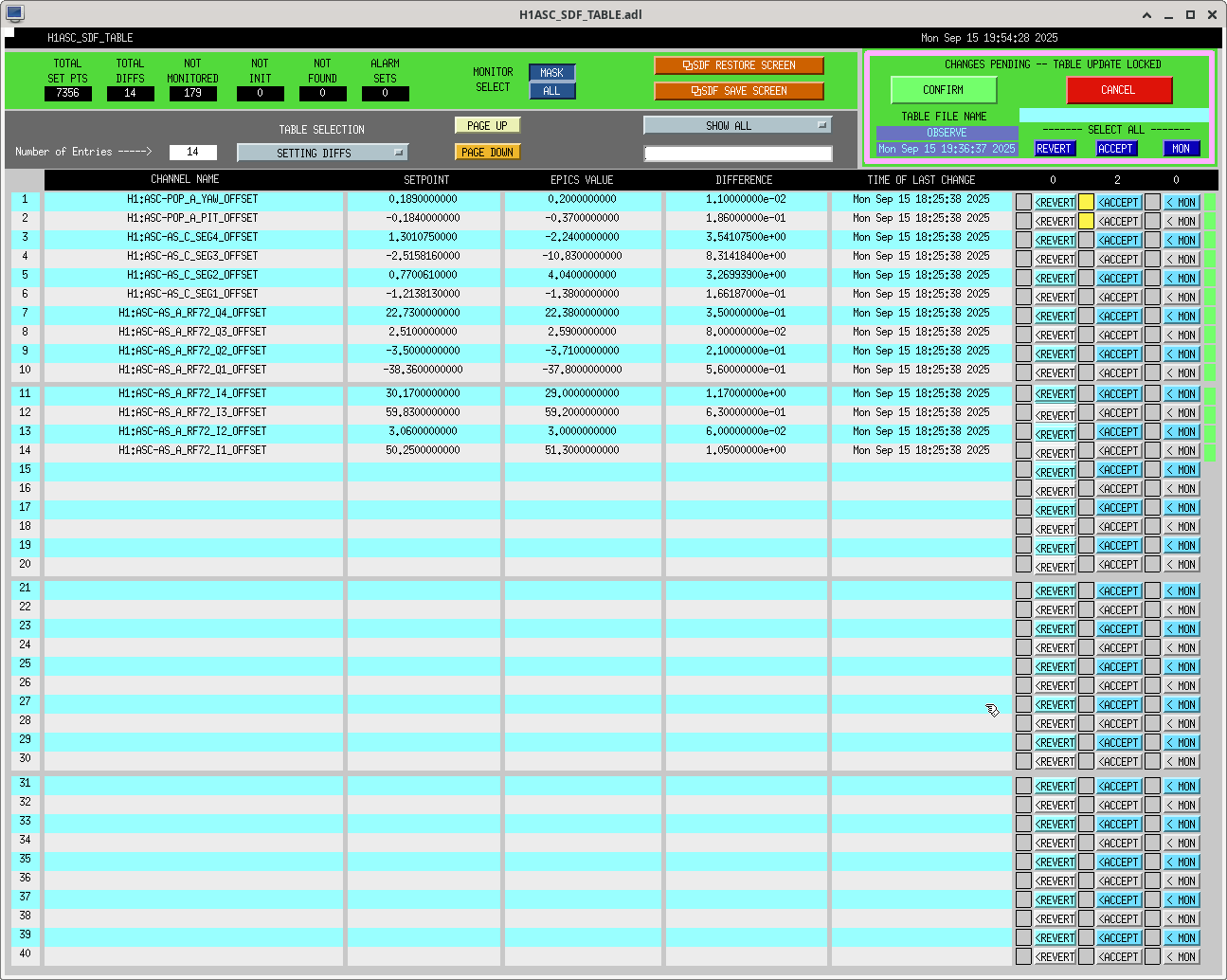Untick yellow accept checkbox for POP_A_YAW_OFFSET

click(x=1086, y=202)
